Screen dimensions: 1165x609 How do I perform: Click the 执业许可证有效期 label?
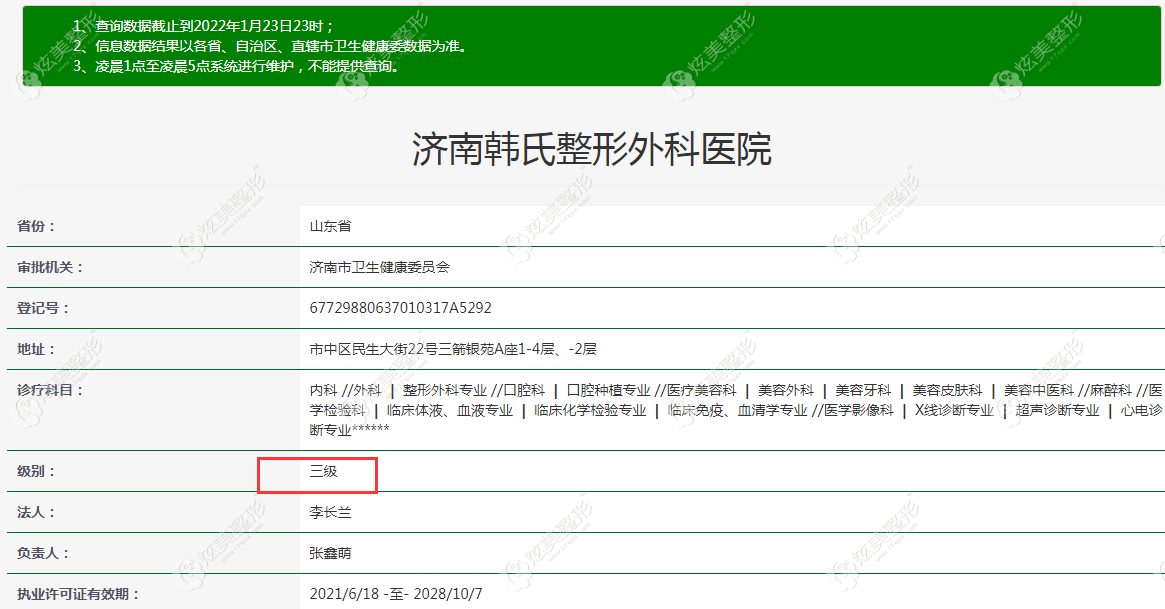coord(78,594)
